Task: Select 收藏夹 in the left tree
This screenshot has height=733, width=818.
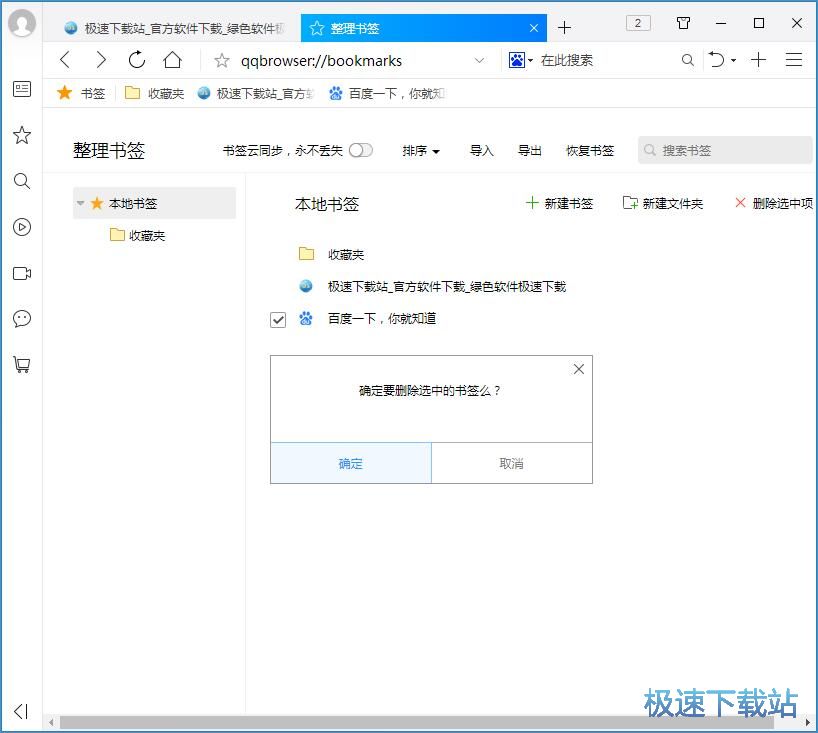Action: pos(138,235)
